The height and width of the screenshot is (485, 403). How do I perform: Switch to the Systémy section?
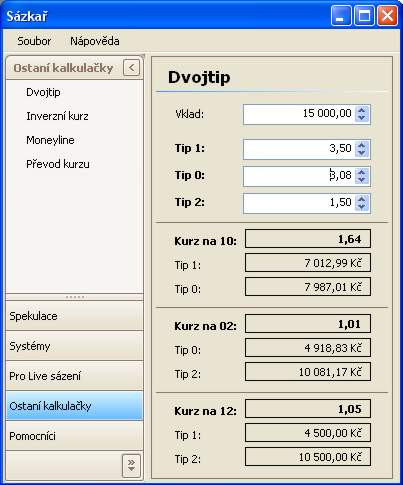74,346
